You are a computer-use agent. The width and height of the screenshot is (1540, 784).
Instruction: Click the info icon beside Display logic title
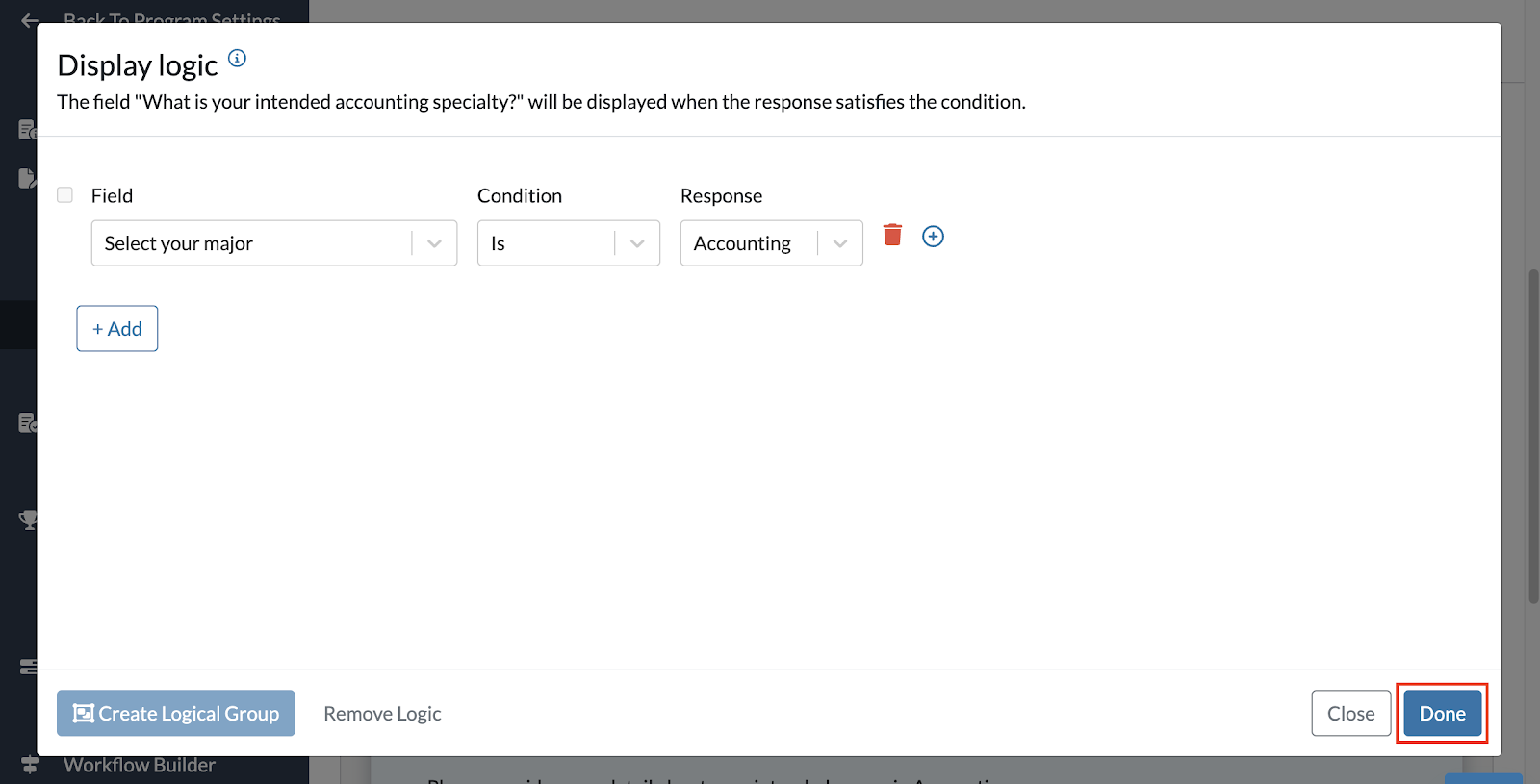[x=237, y=58]
